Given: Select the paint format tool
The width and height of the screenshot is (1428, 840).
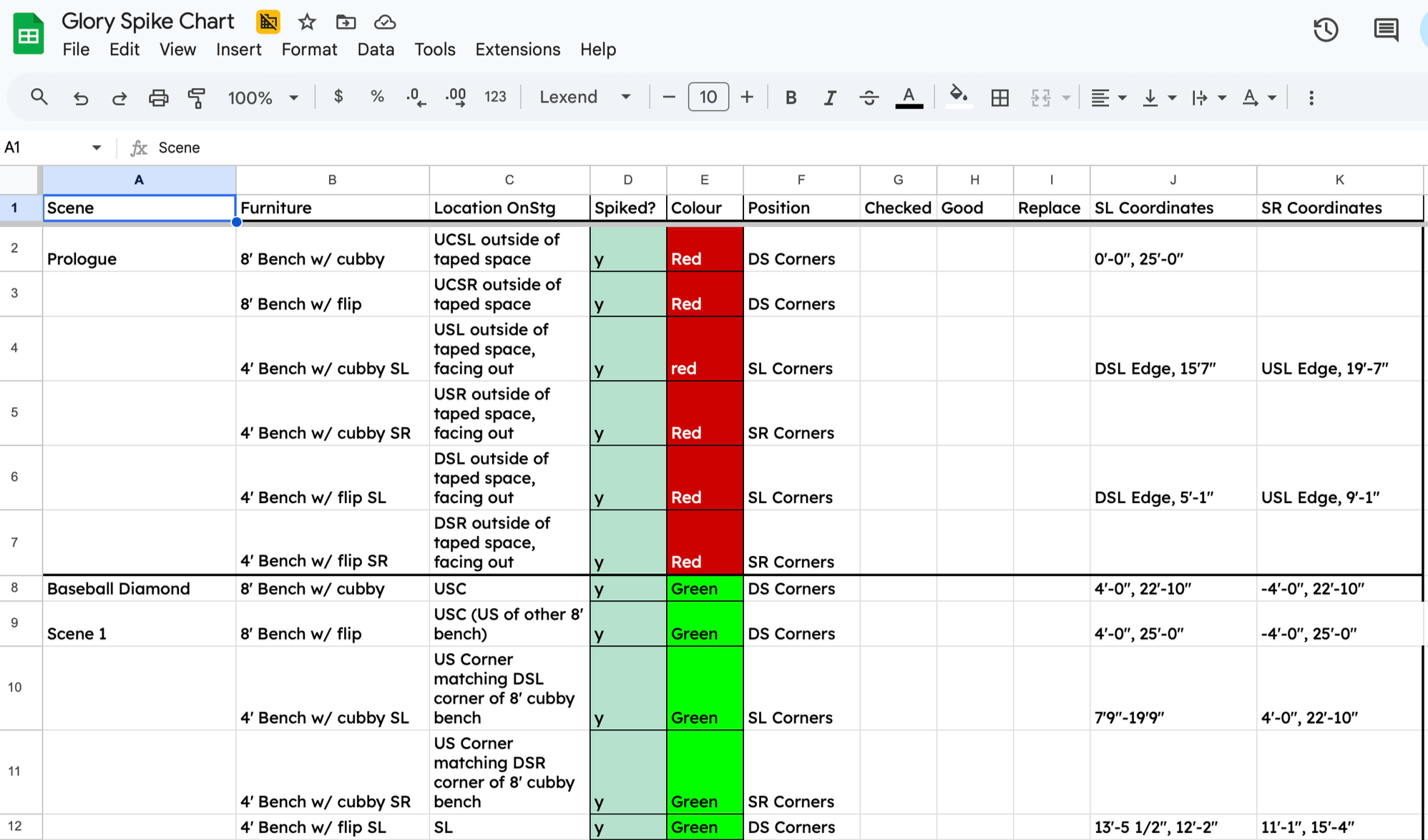Looking at the screenshot, I should pyautogui.click(x=196, y=97).
